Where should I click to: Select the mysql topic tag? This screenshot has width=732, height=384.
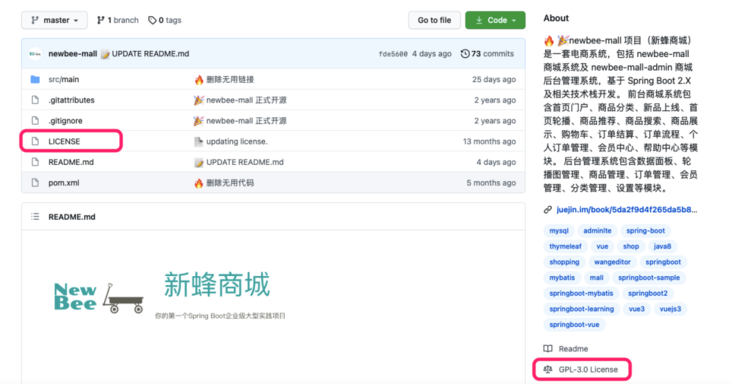559,230
